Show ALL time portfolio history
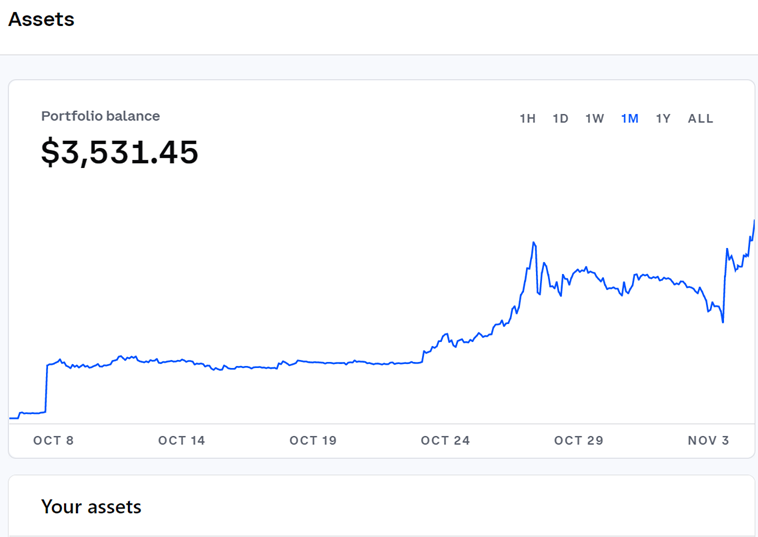The height and width of the screenshot is (537, 758). pos(700,118)
